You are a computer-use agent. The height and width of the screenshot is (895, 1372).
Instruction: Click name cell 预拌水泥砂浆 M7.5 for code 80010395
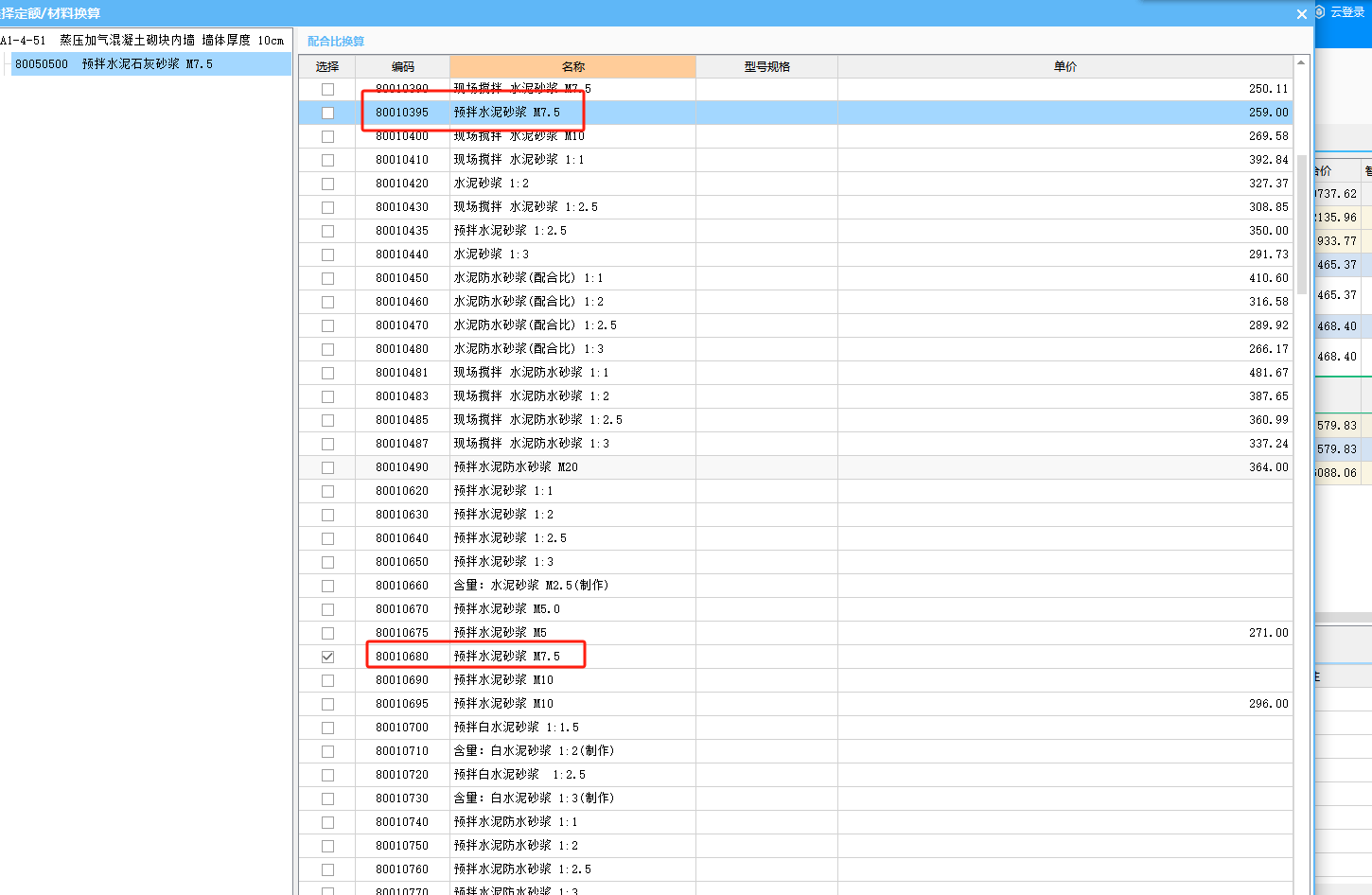(573, 113)
